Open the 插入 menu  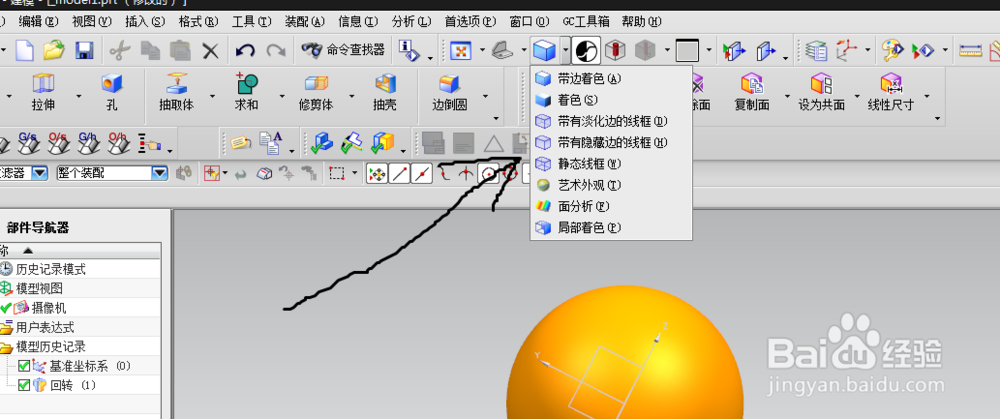(x=145, y=22)
